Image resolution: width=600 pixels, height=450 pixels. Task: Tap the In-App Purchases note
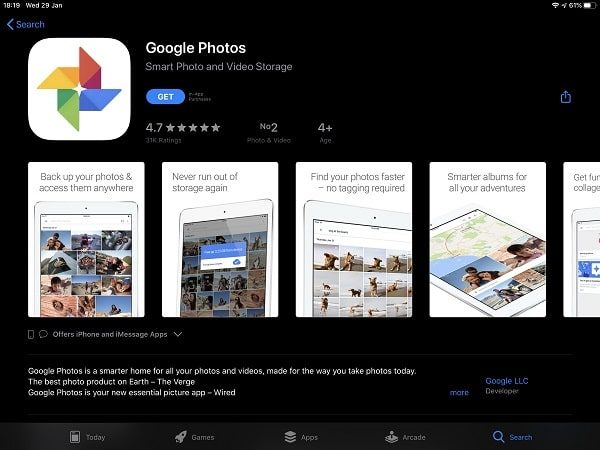(x=199, y=97)
